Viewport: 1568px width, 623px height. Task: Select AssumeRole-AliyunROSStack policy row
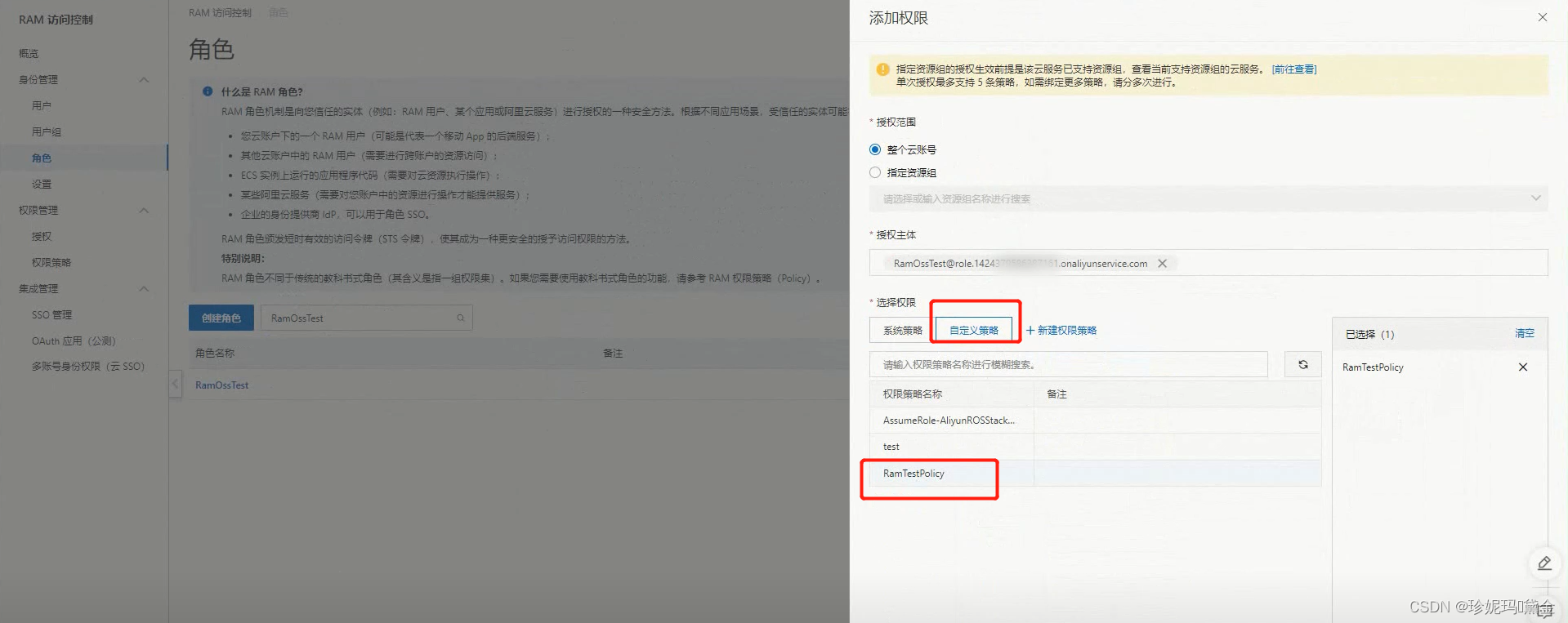(x=1095, y=421)
